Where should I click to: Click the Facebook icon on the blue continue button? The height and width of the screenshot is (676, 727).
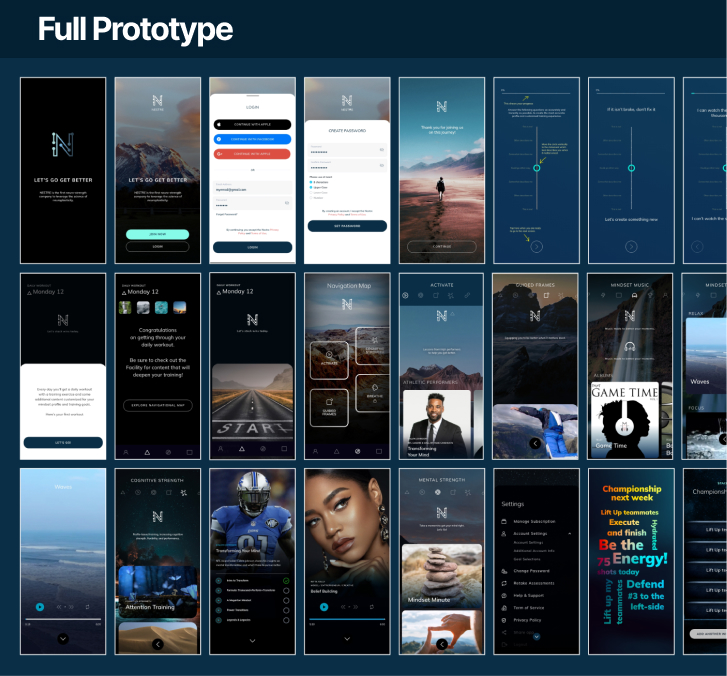click(x=219, y=139)
